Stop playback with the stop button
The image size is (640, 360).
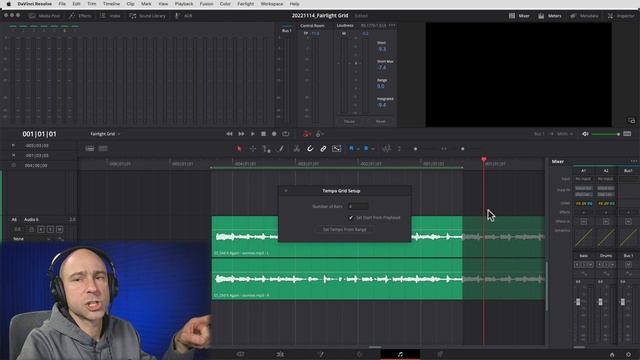(263, 134)
